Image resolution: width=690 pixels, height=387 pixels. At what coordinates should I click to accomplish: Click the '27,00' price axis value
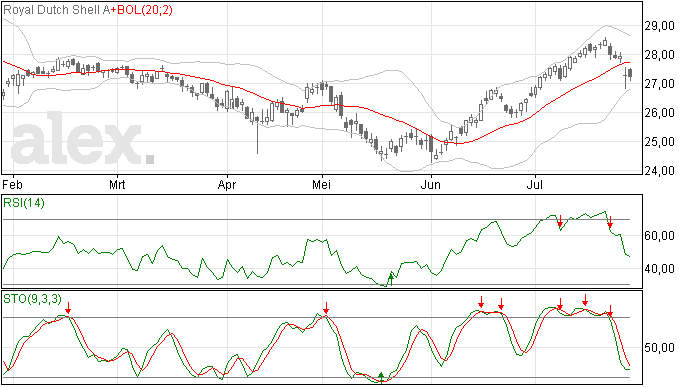coord(660,84)
